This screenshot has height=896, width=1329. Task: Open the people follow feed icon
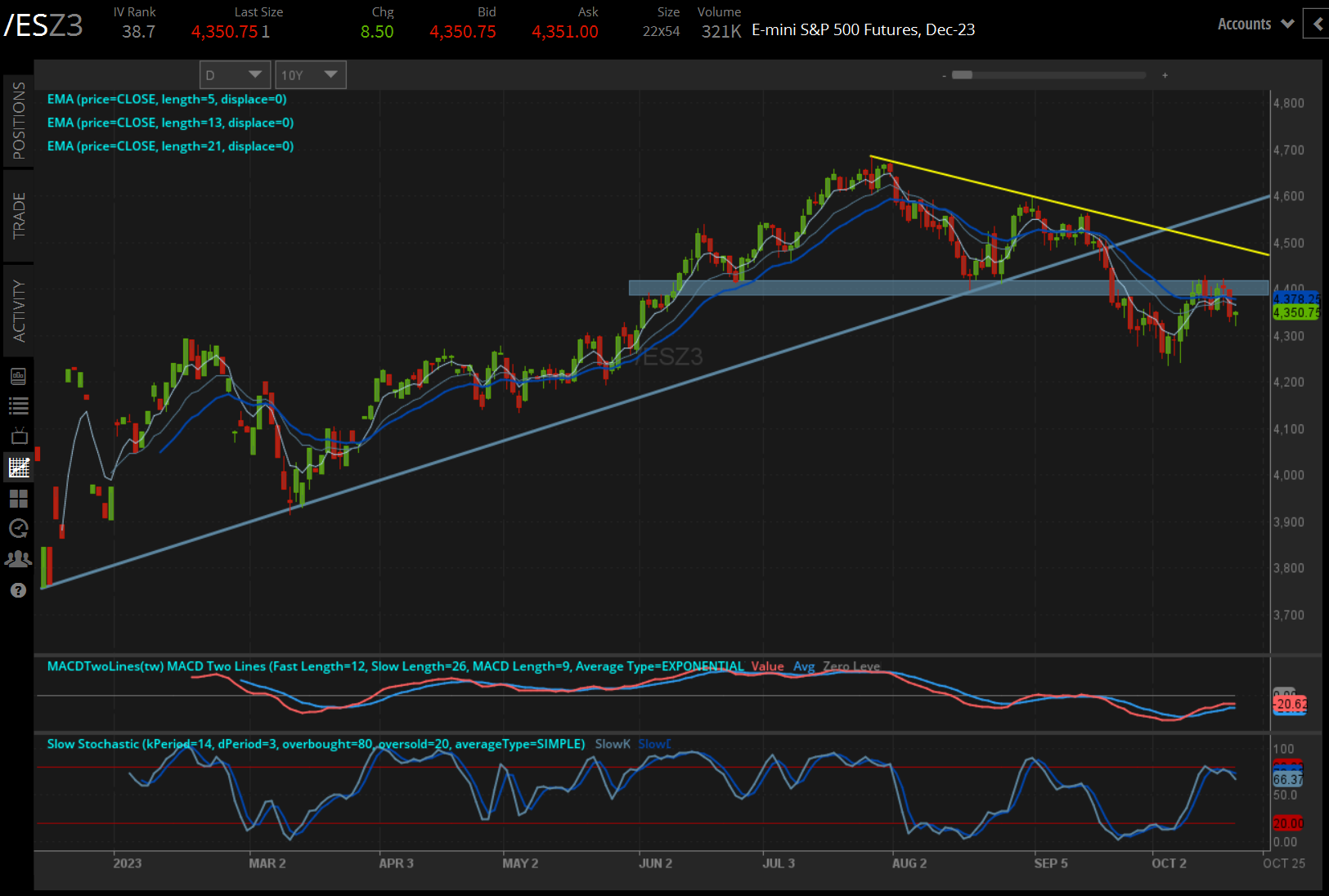click(x=18, y=559)
